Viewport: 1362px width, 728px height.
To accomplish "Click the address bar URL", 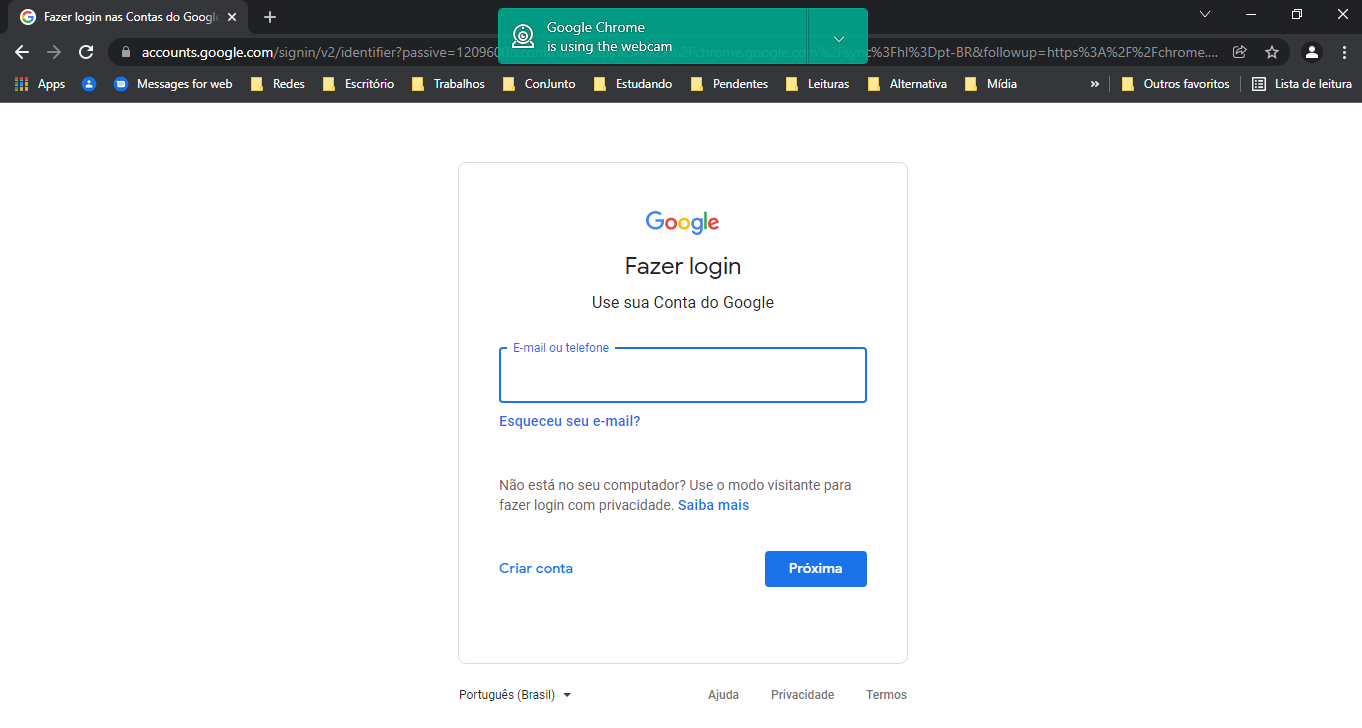I will [680, 52].
